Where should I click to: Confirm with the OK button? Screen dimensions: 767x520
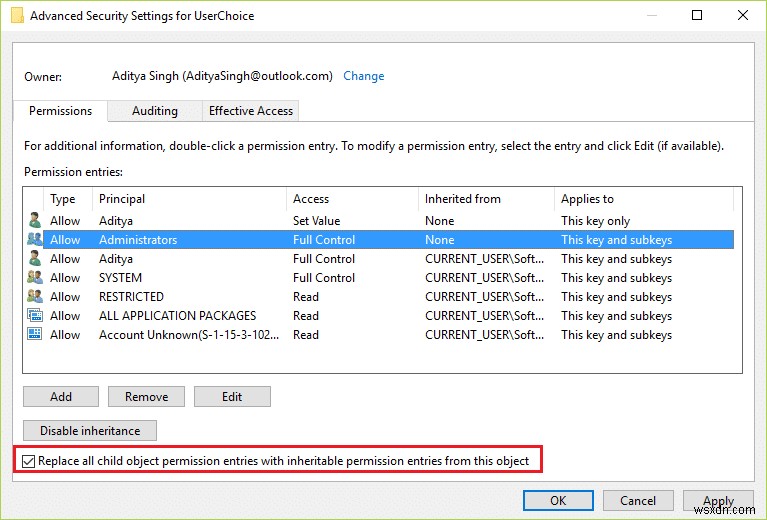click(558, 500)
